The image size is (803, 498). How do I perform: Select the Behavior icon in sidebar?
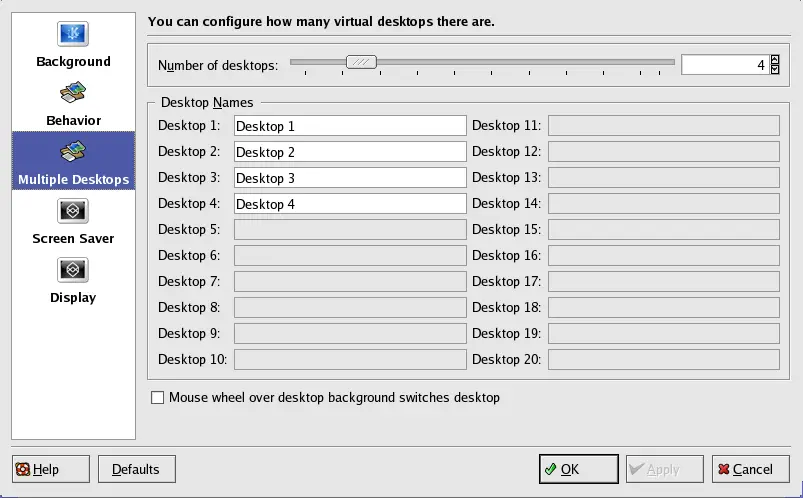click(73, 93)
